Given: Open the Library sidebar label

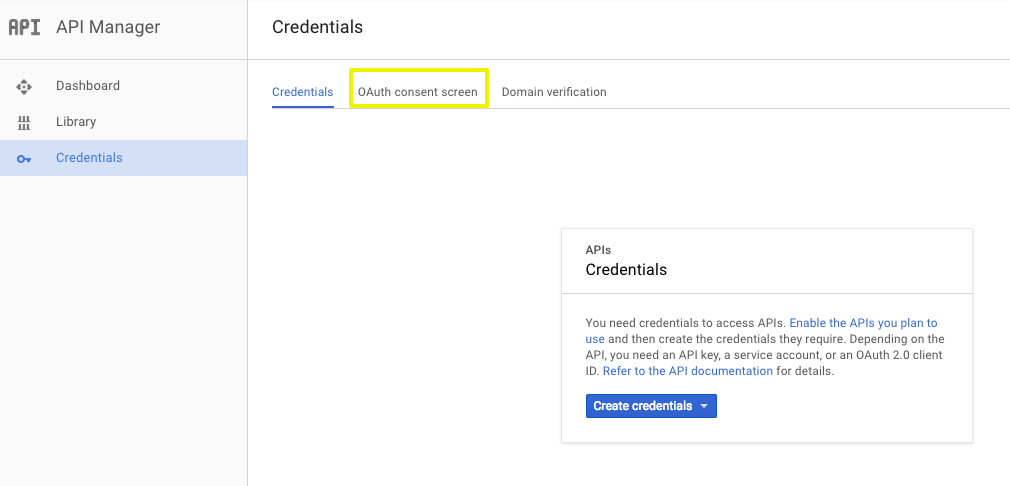Looking at the screenshot, I should click(76, 122).
